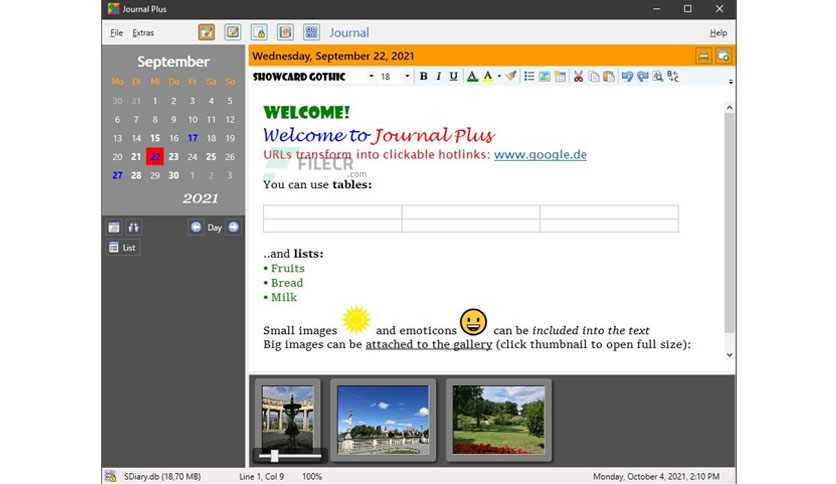Open the File menu
Screen dimensions: 836x484
click(116, 33)
